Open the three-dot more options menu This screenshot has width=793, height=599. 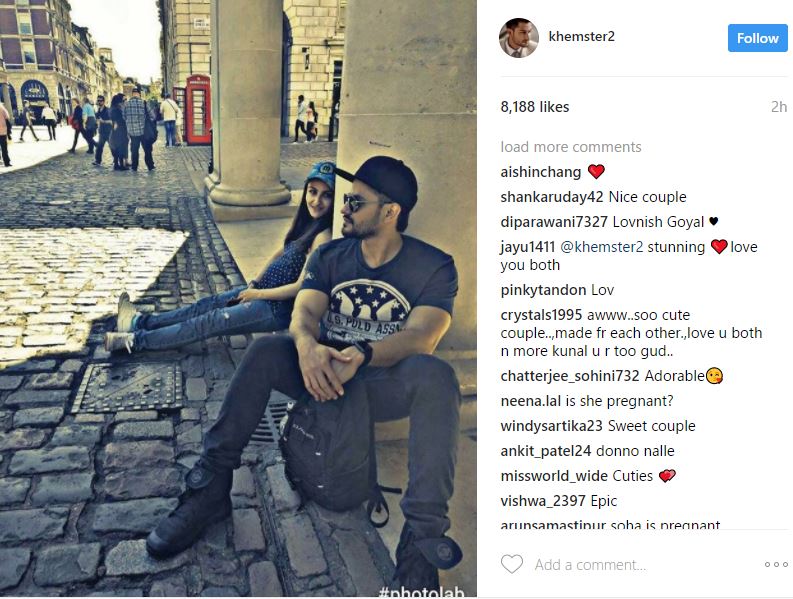pos(776,564)
